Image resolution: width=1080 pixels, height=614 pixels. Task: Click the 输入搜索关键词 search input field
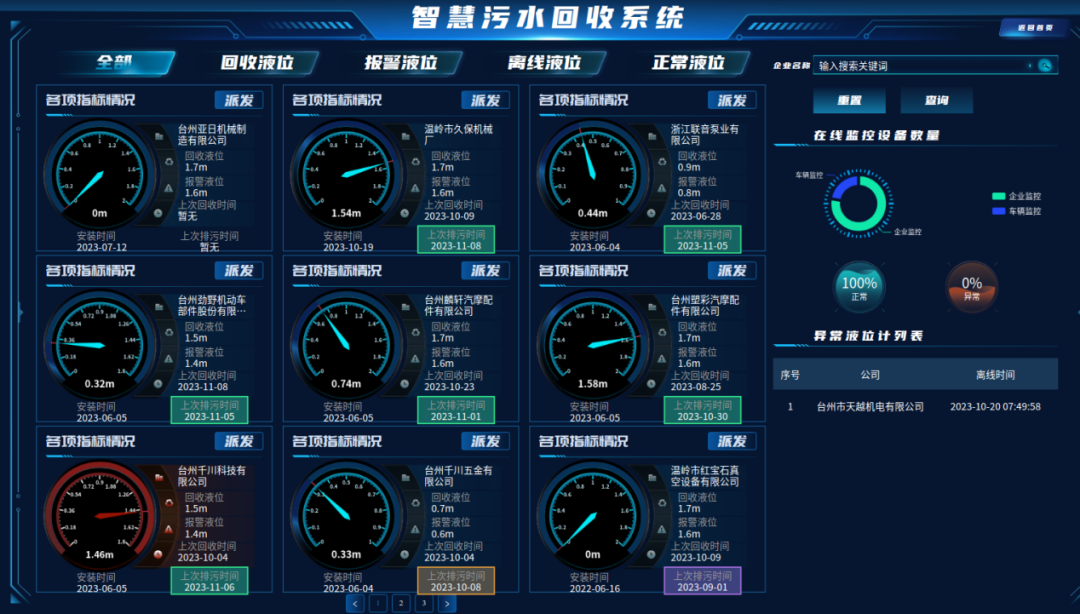coord(920,66)
